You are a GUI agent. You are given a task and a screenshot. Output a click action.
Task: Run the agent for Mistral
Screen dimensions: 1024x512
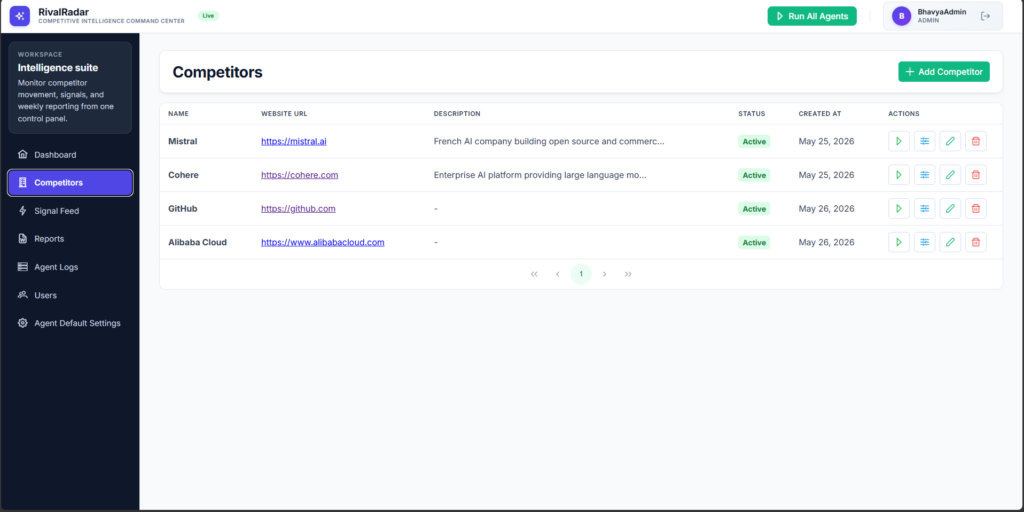[x=899, y=141]
